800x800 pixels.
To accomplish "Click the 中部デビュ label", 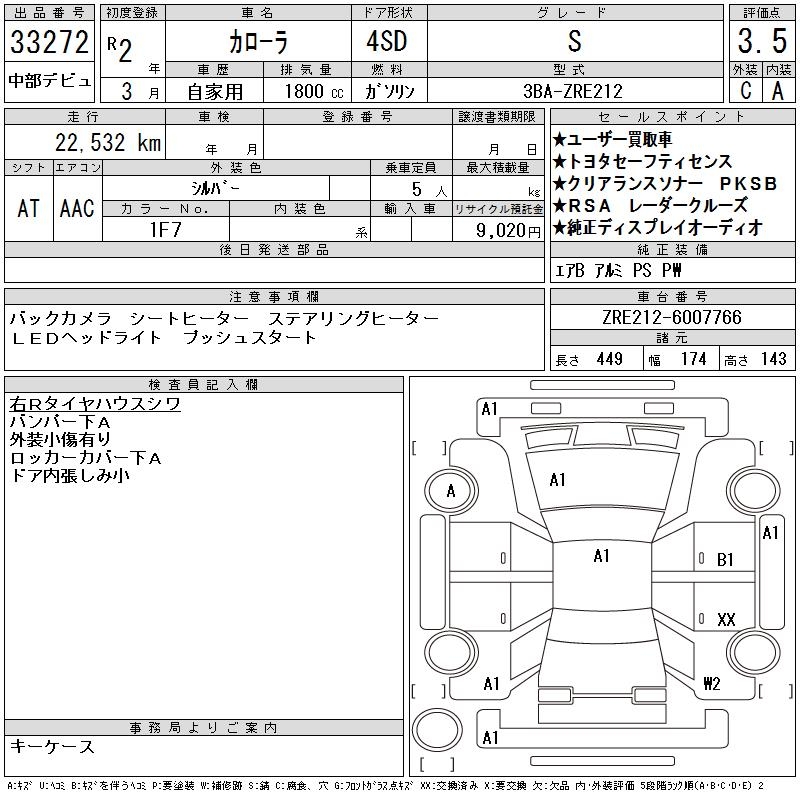I will click(x=49, y=81).
